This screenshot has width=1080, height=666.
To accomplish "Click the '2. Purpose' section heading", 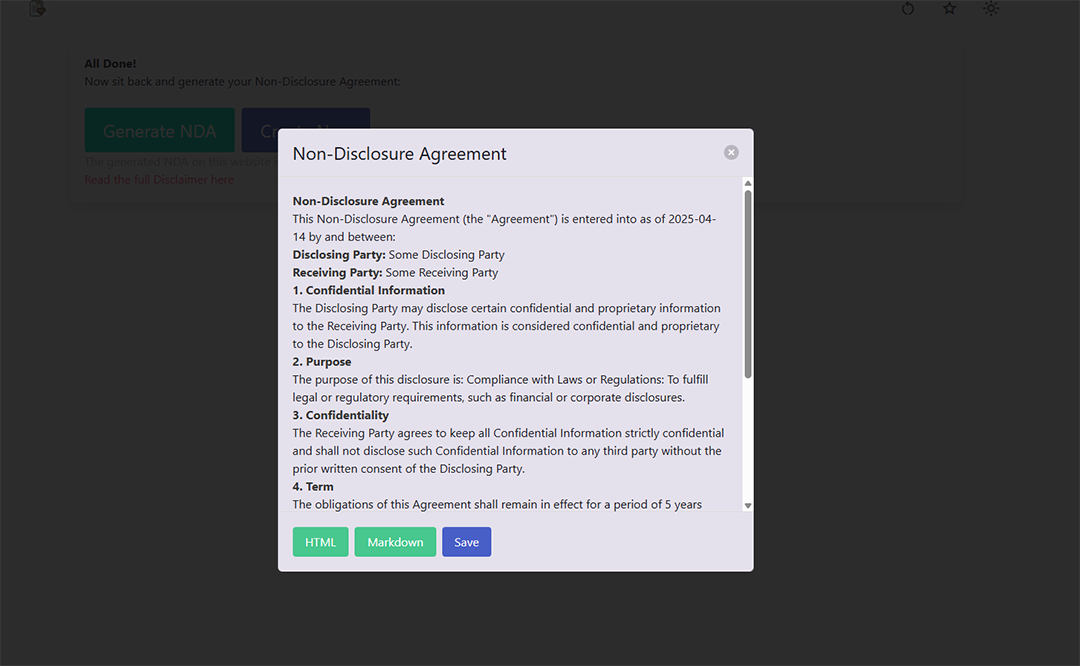I will 321,362.
